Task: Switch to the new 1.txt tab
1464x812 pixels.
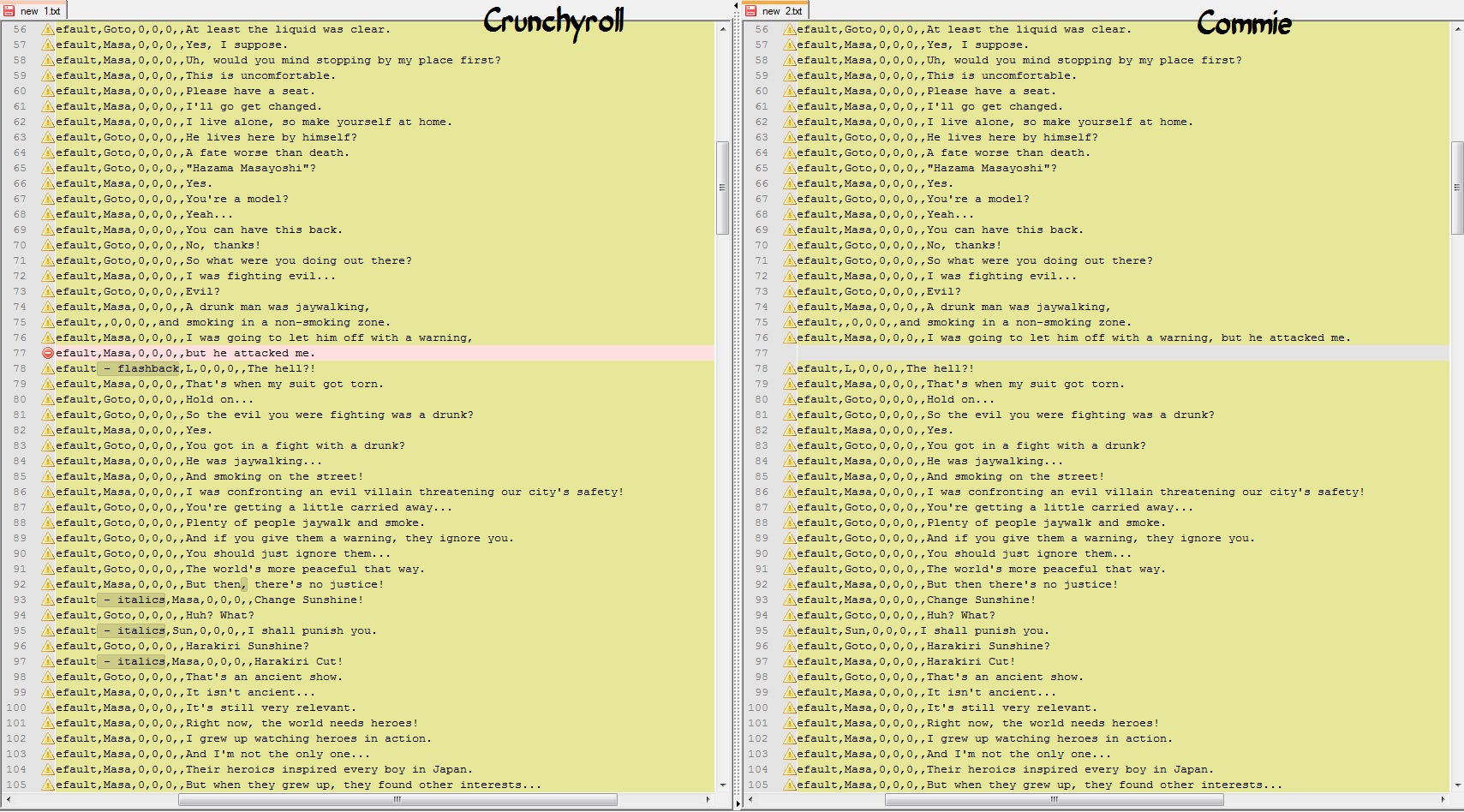Action: 34,10
